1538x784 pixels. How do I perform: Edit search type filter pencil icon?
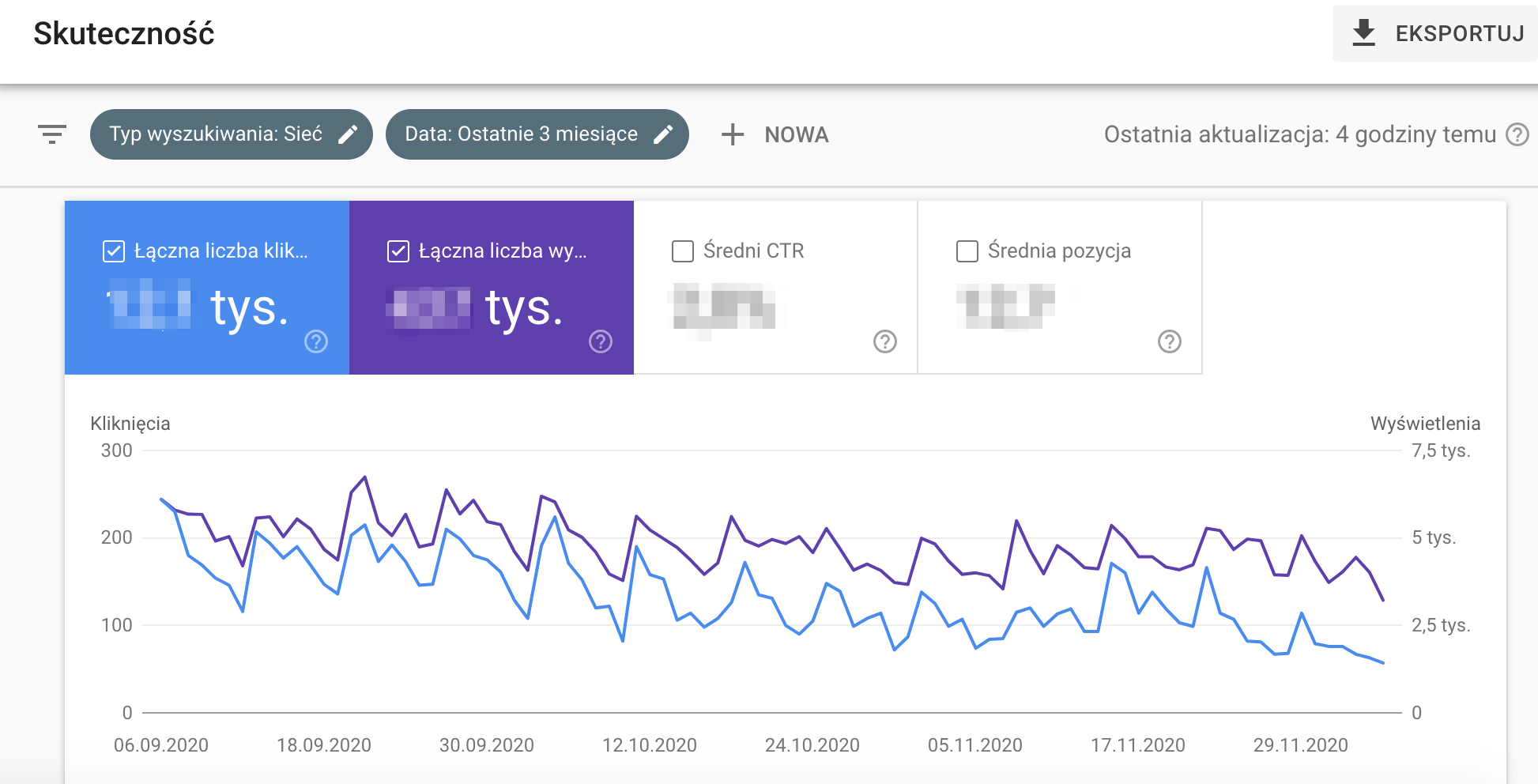click(348, 134)
